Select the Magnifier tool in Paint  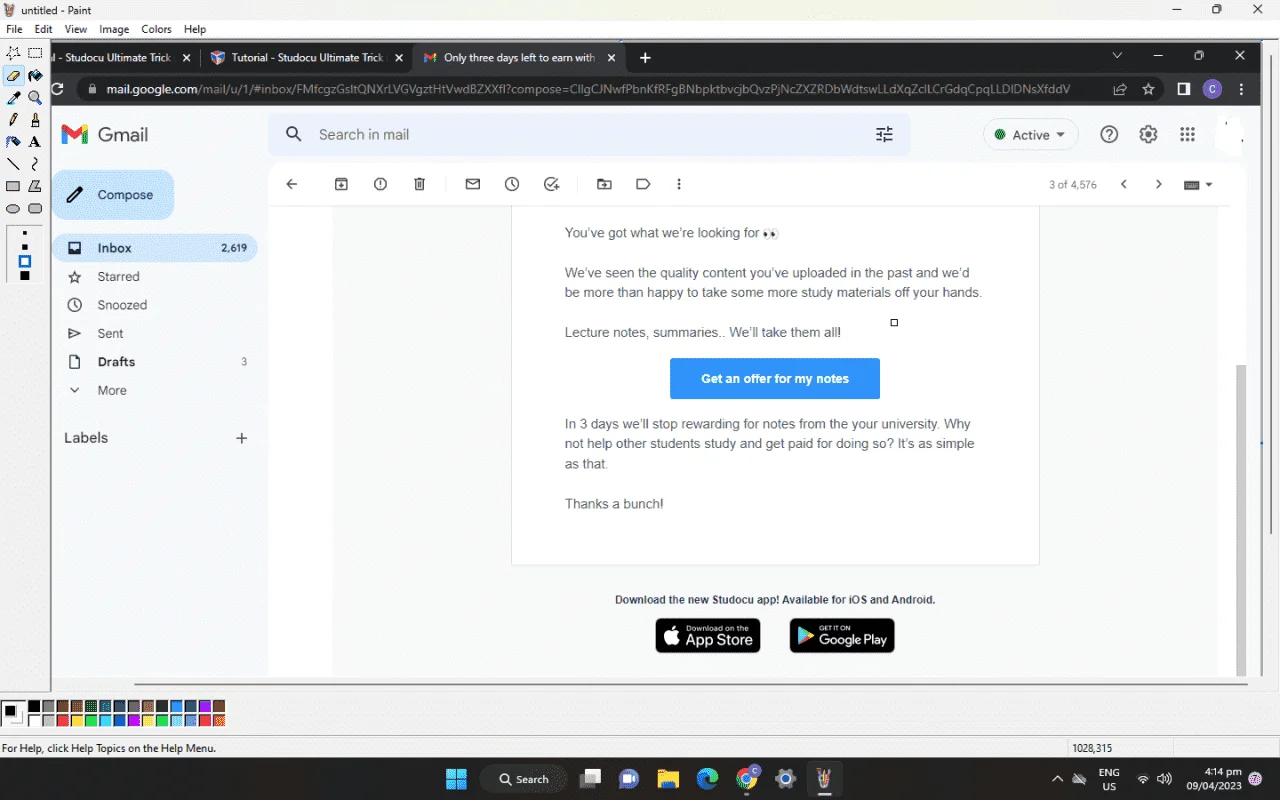point(35,98)
